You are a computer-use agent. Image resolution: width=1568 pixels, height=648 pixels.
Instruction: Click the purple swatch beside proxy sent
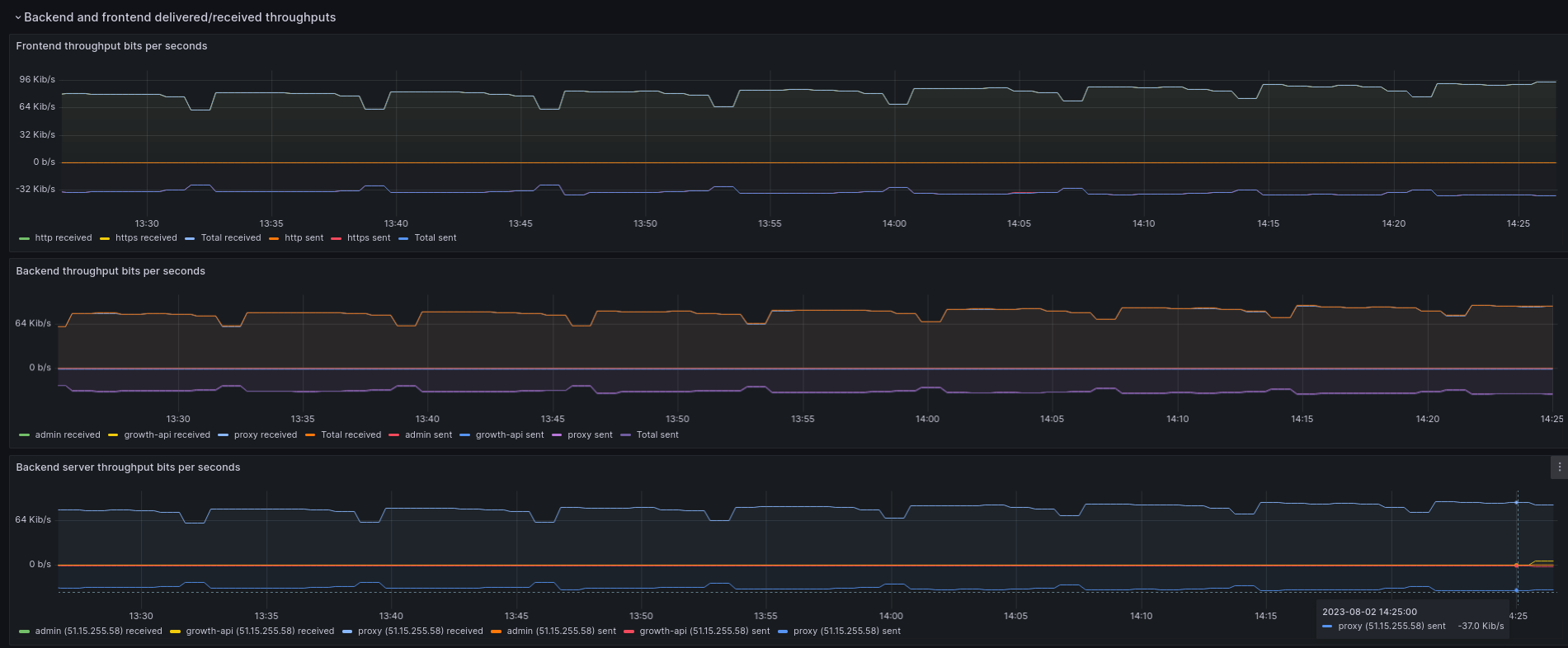[x=557, y=435]
